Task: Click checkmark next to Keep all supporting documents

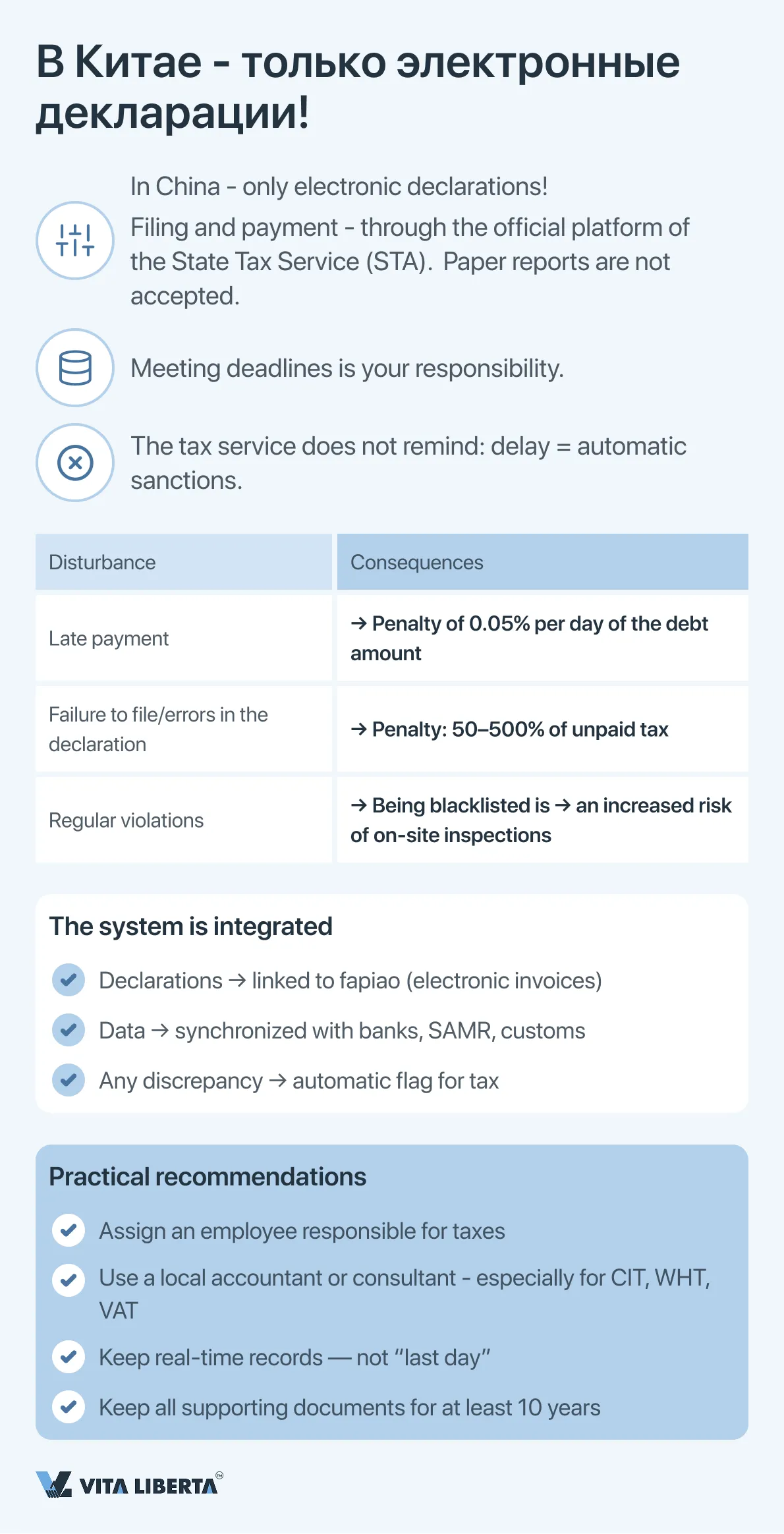Action: tap(69, 1407)
